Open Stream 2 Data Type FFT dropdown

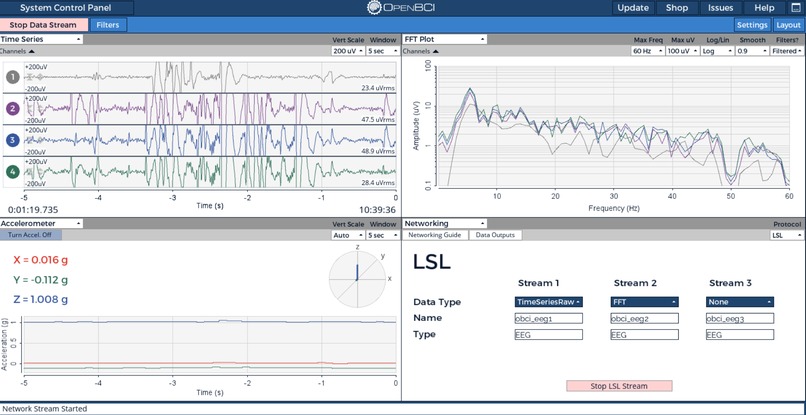[645, 302]
